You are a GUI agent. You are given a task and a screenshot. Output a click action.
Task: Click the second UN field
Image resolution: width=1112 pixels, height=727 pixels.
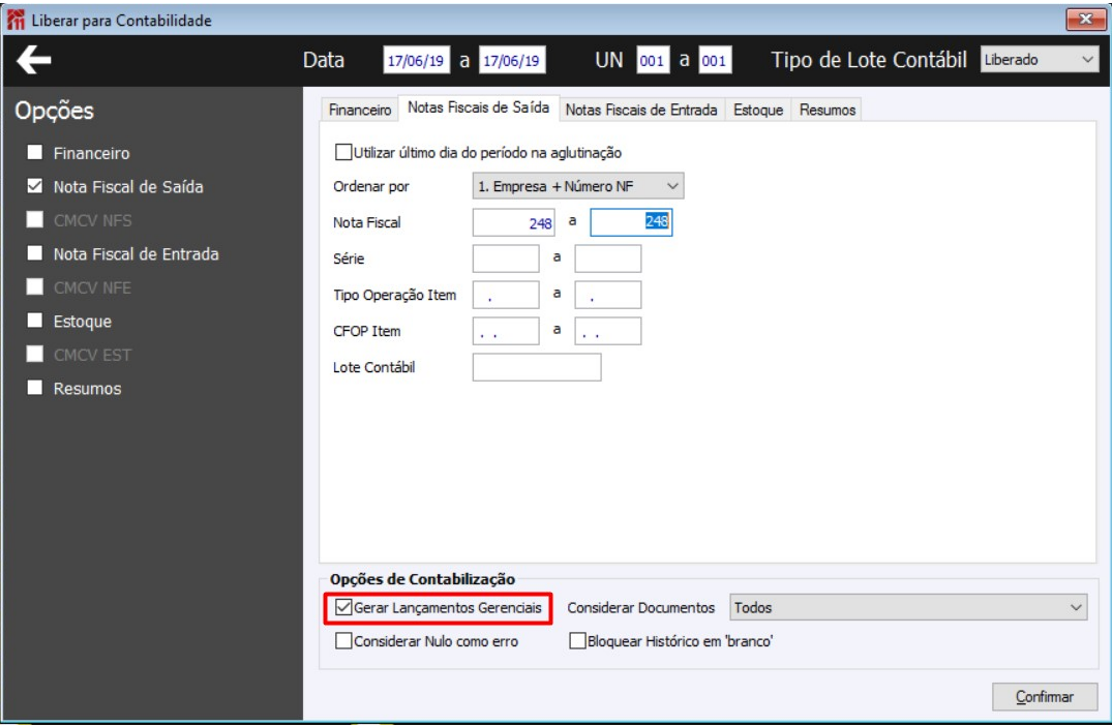click(714, 60)
